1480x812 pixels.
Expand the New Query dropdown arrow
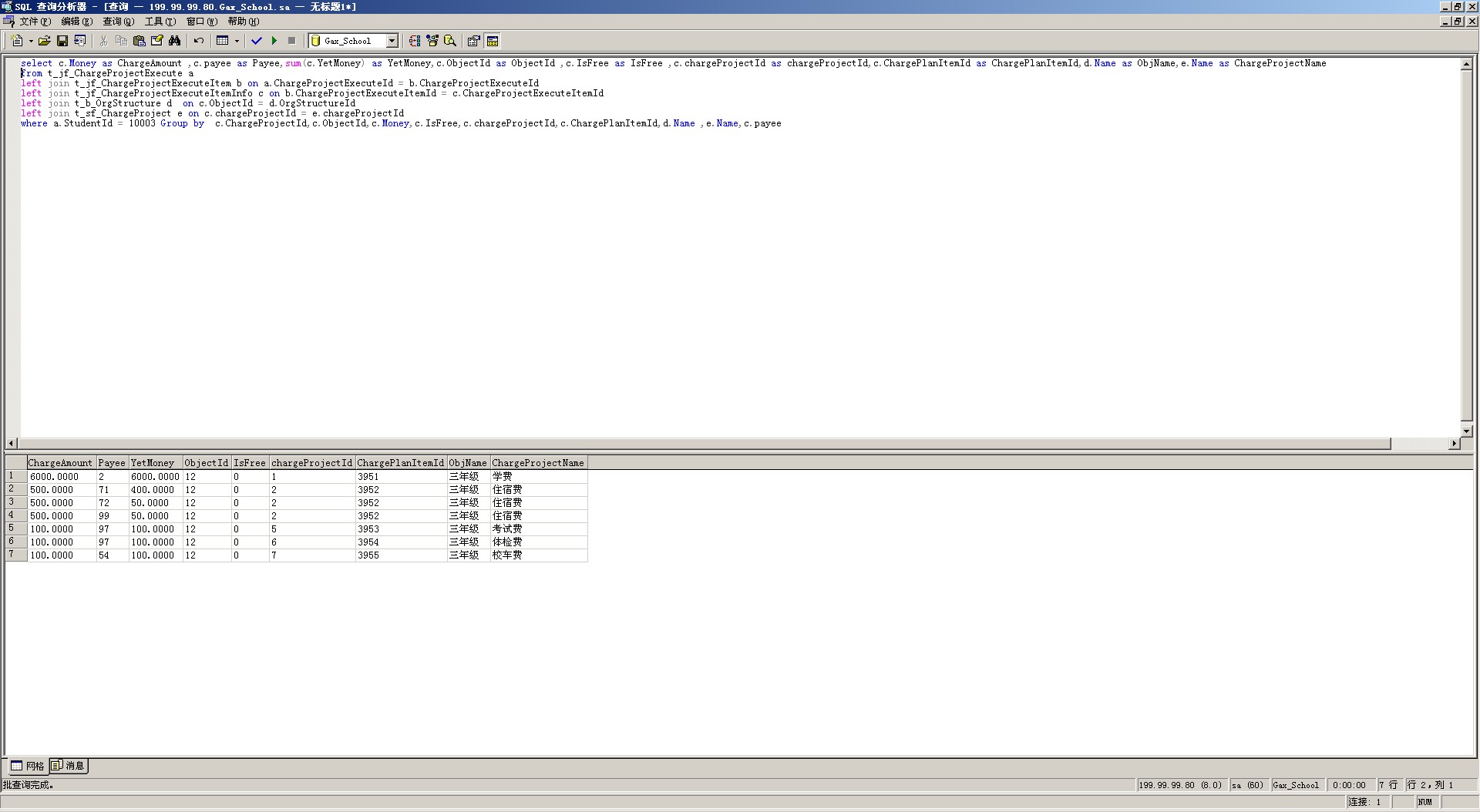pyautogui.click(x=31, y=41)
